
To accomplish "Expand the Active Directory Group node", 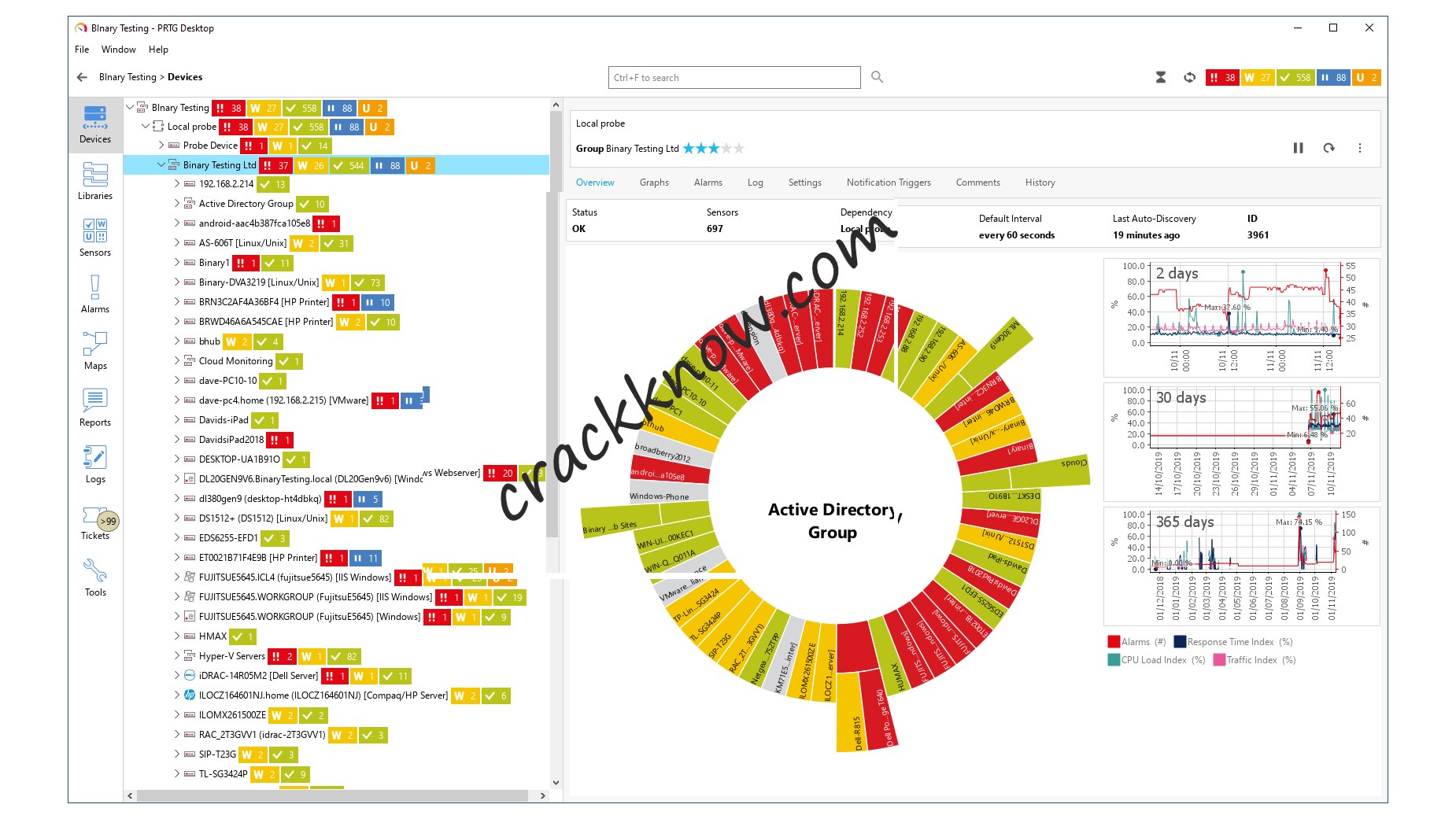I will coord(177,203).
